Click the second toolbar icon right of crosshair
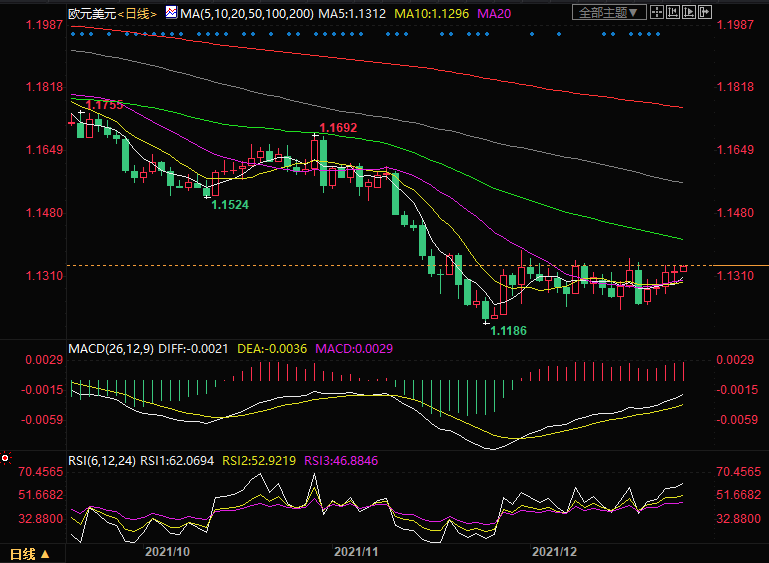This screenshot has height=563, width=769. [x=675, y=13]
